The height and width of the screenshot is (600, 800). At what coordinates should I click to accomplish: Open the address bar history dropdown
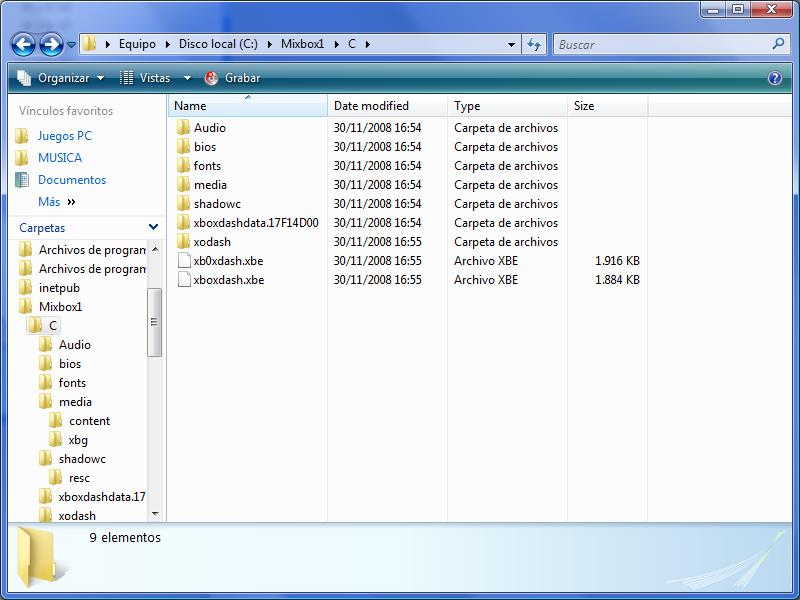coord(511,44)
